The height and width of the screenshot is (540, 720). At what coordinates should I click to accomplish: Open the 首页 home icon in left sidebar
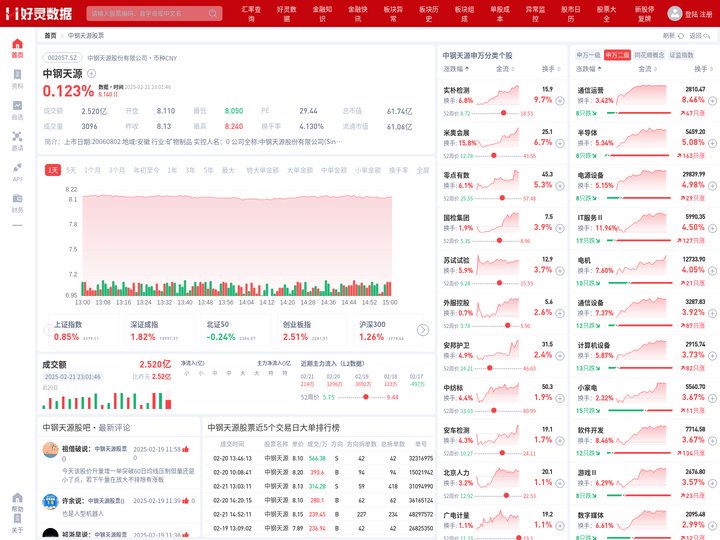click(x=17, y=44)
